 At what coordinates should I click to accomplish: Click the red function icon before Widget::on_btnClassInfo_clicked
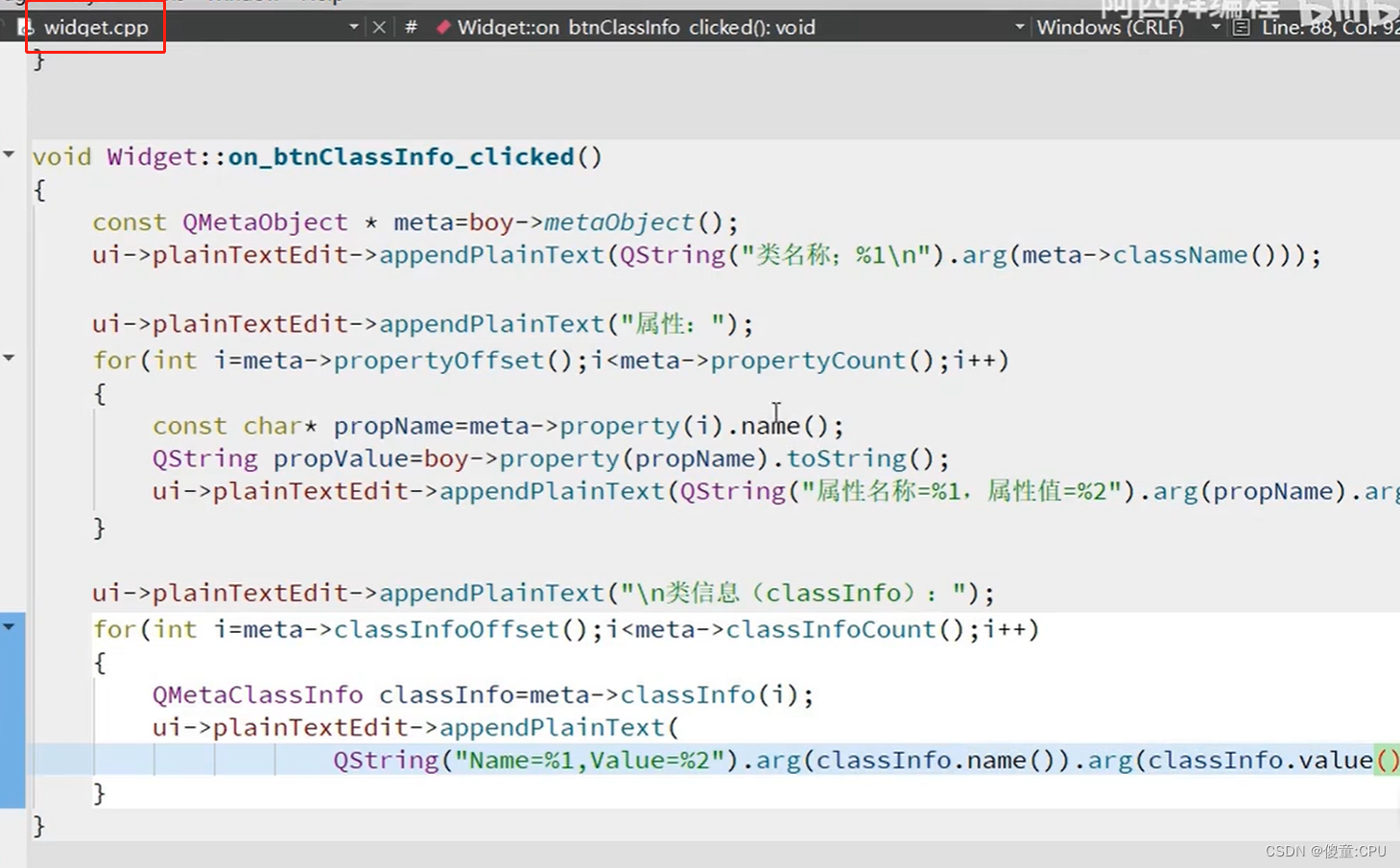pos(442,27)
